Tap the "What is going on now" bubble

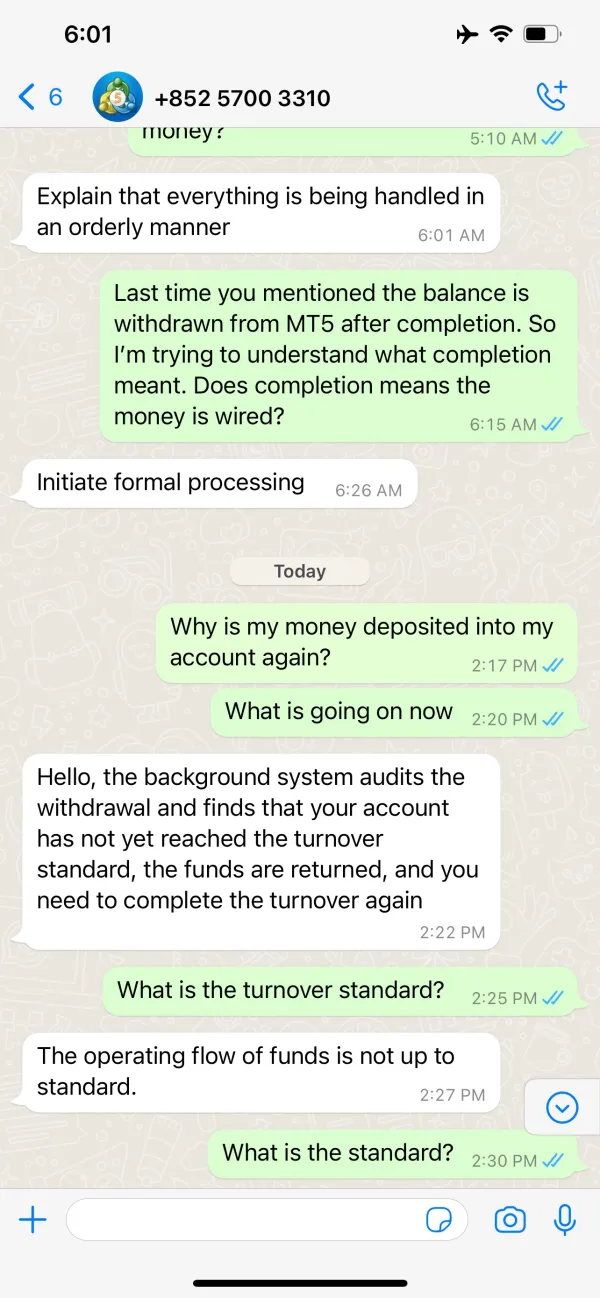click(x=394, y=713)
